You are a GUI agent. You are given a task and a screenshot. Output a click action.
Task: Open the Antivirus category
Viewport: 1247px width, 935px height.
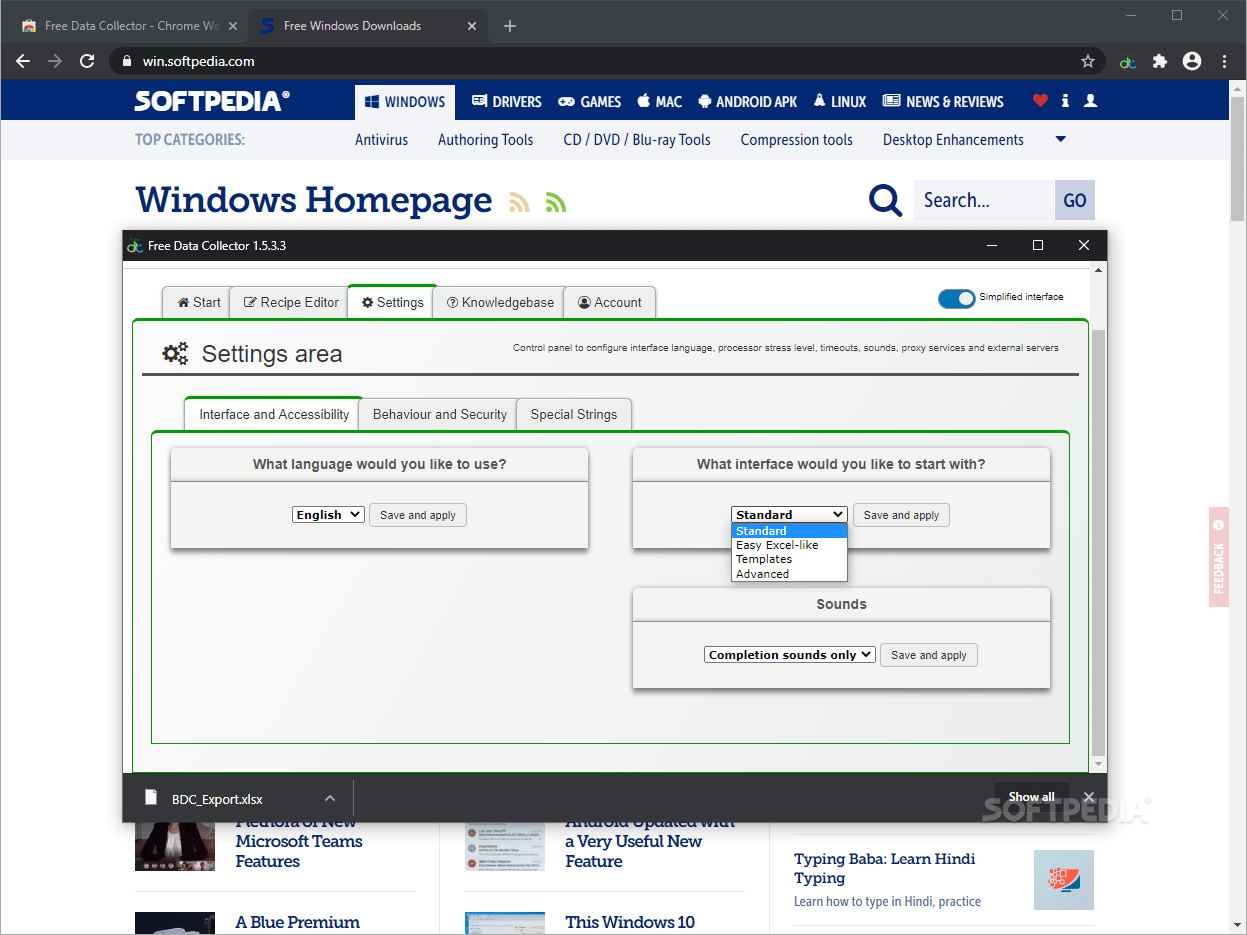pyautogui.click(x=382, y=140)
